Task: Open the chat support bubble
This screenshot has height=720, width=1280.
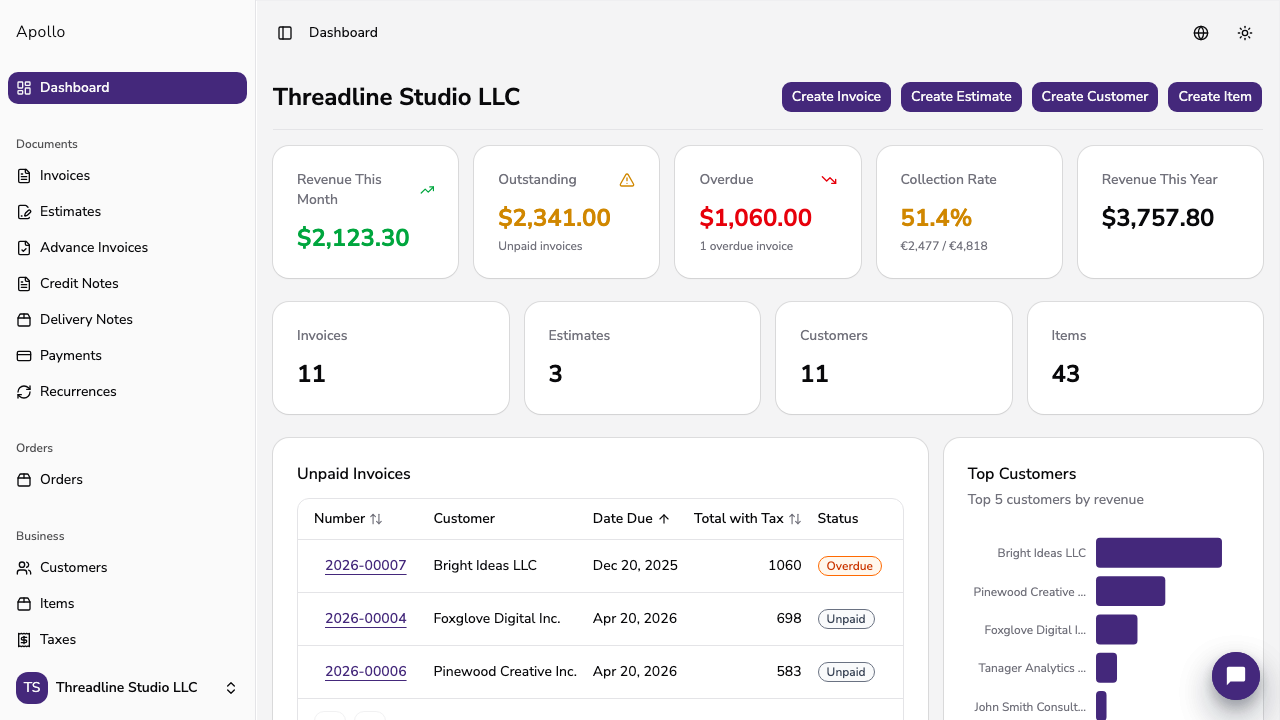Action: tap(1235, 676)
